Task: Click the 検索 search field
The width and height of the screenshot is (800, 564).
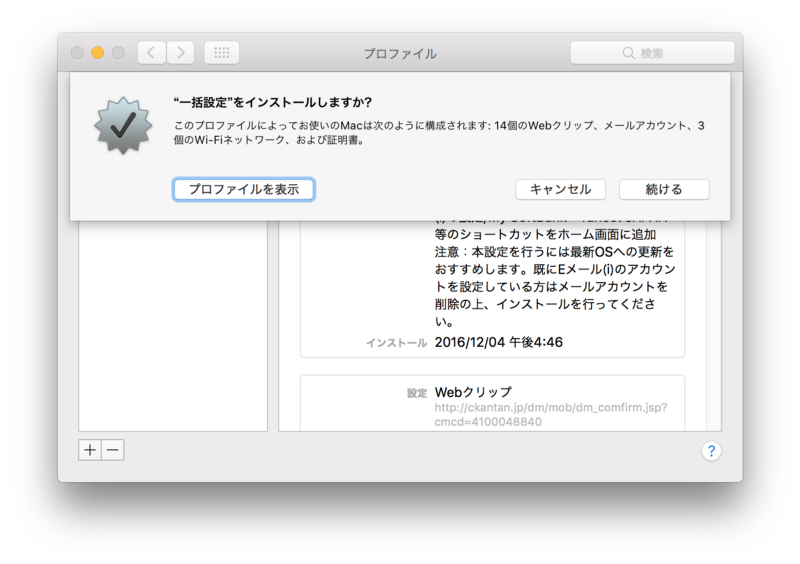Action: [652, 53]
